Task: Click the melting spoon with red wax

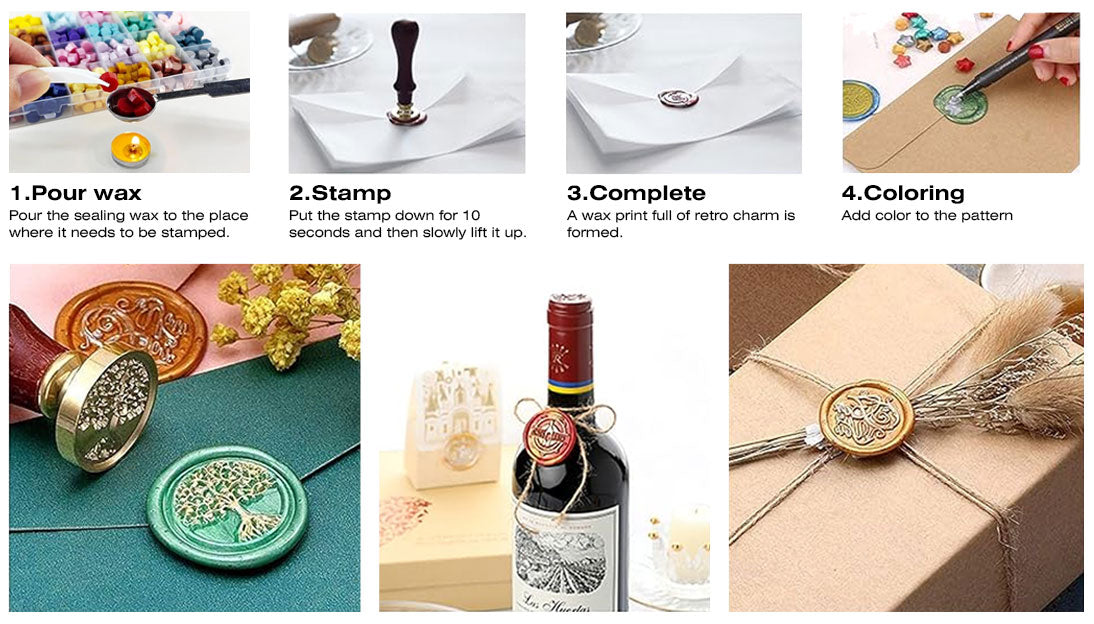Action: click(133, 103)
